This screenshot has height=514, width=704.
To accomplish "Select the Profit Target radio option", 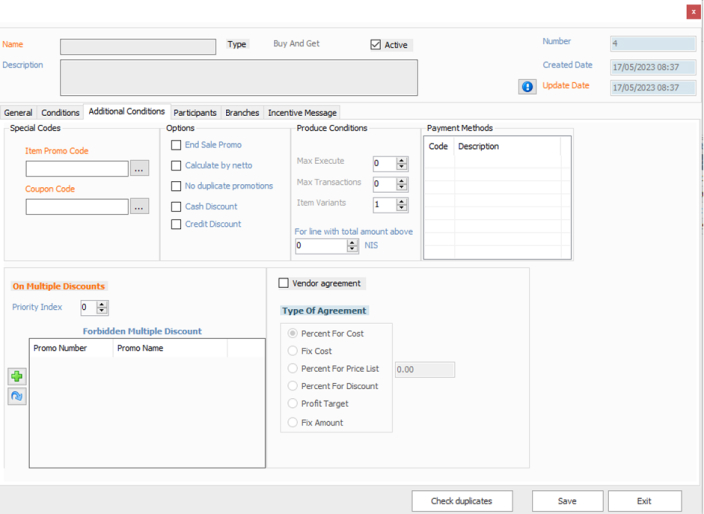I will click(x=293, y=404).
